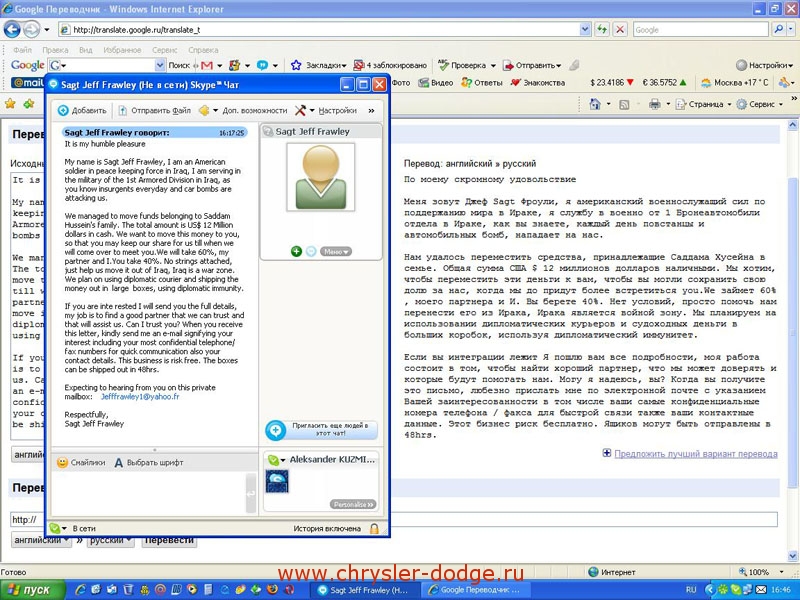Click Отправить in Google toolbar

click(532, 65)
